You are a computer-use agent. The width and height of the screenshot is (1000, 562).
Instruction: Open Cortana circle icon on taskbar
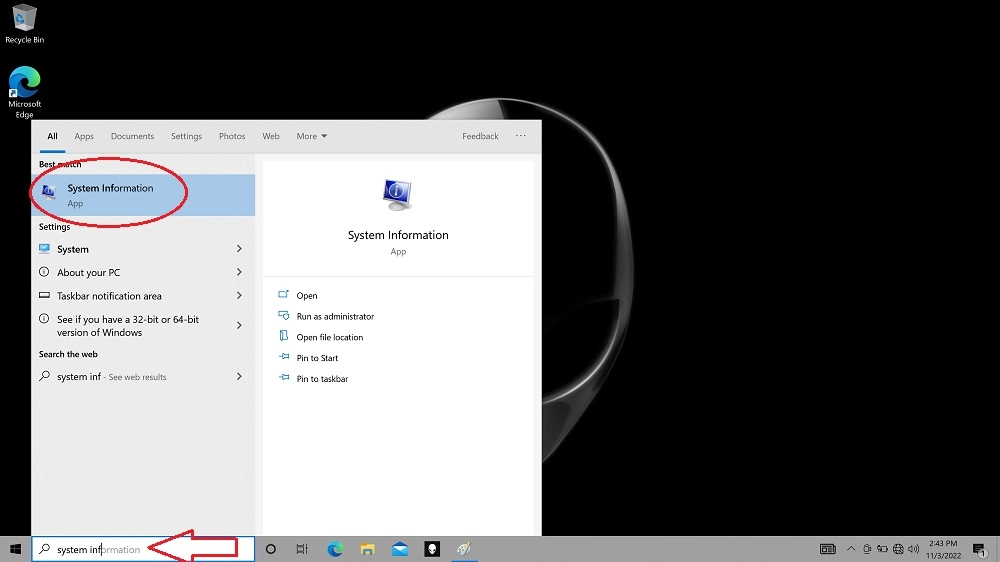pos(270,549)
